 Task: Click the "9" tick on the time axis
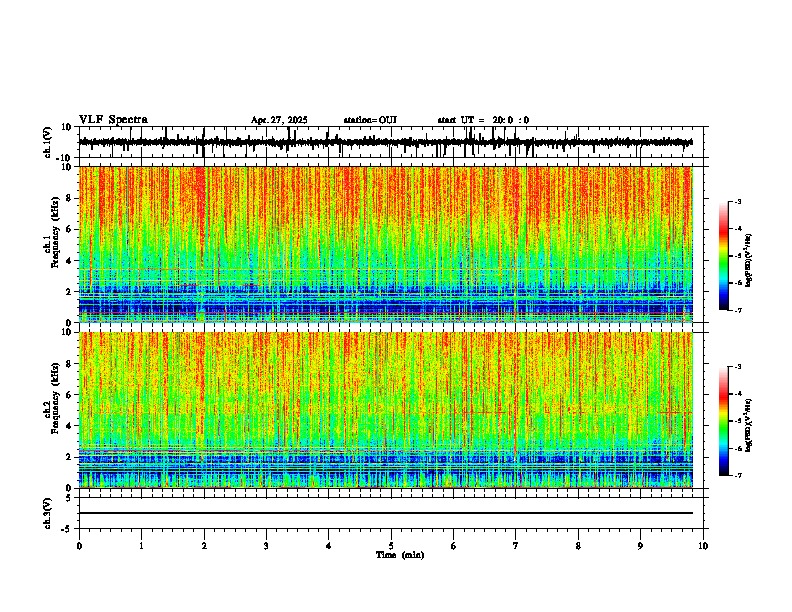(x=640, y=546)
